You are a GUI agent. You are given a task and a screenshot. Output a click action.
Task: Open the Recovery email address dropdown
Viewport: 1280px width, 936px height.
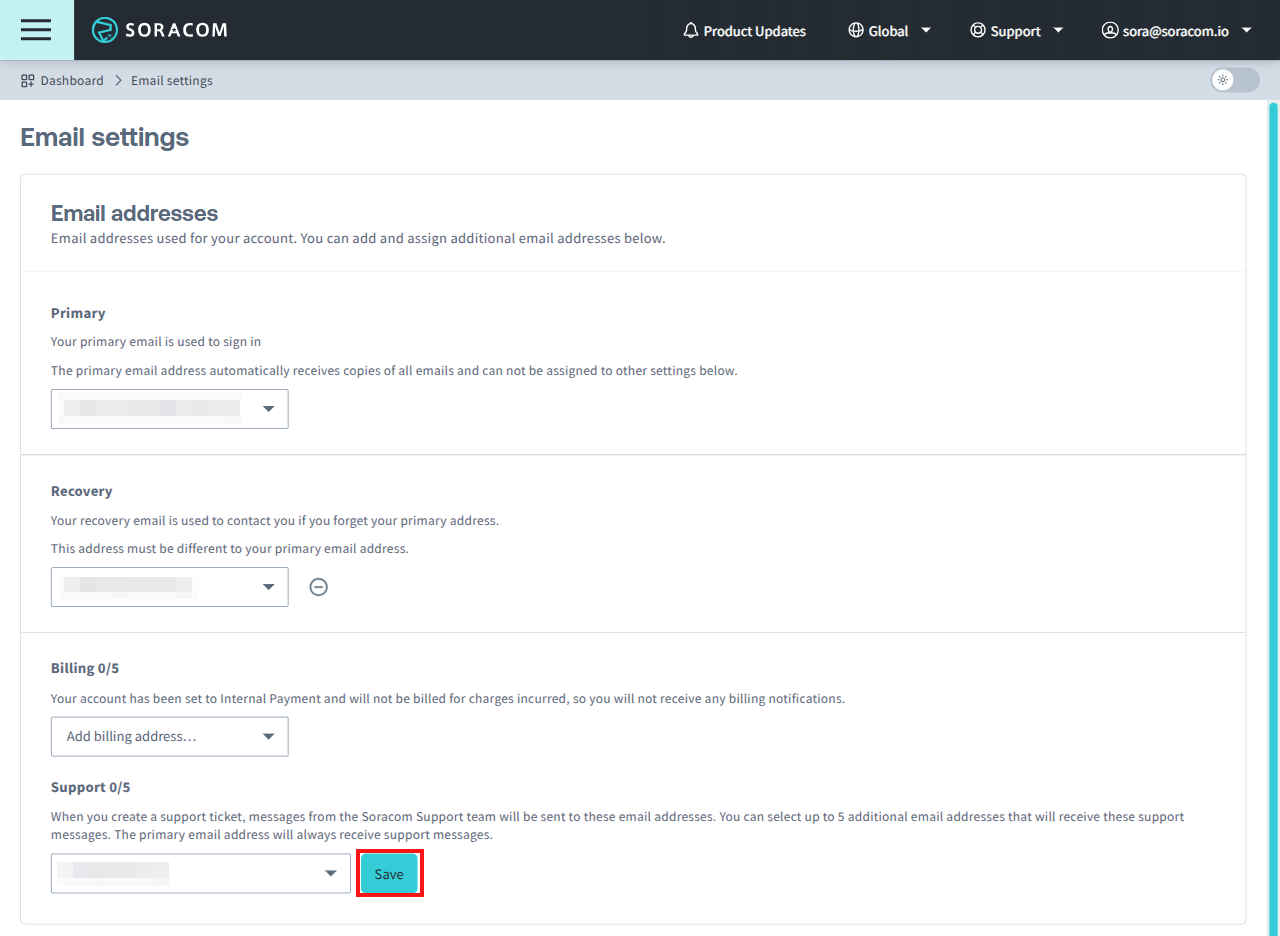coord(169,587)
